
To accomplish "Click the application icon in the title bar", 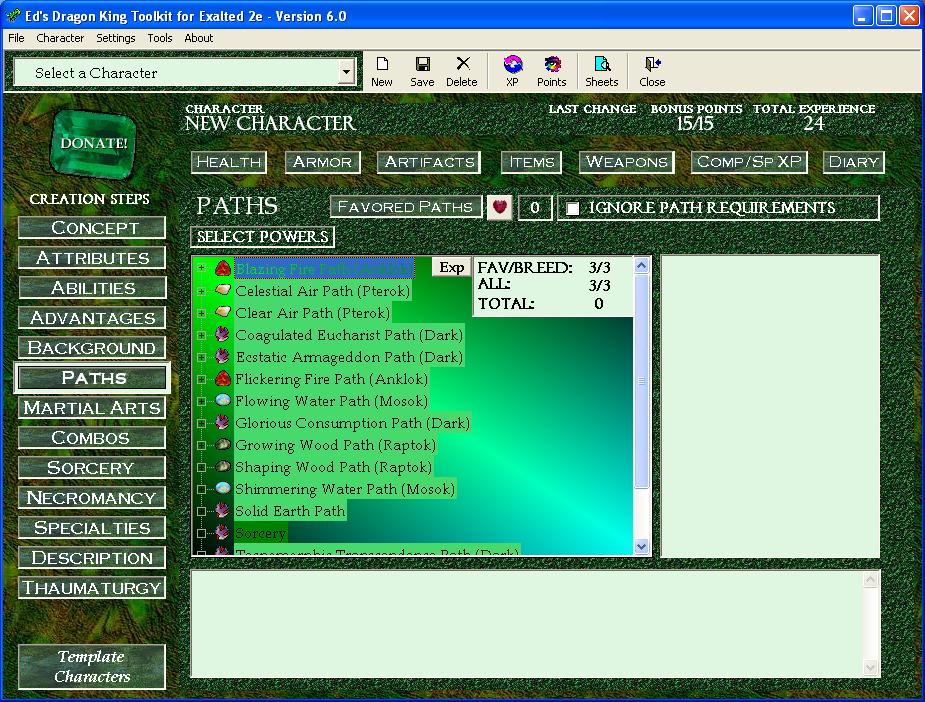I will pyautogui.click(x=13, y=16).
